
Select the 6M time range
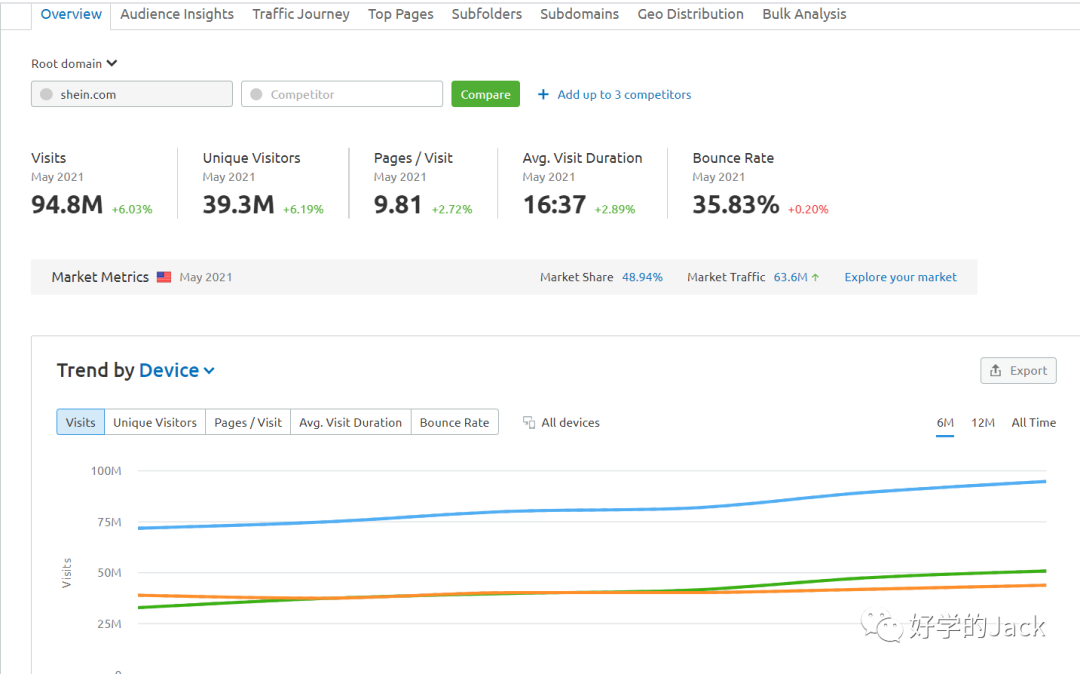coord(945,423)
